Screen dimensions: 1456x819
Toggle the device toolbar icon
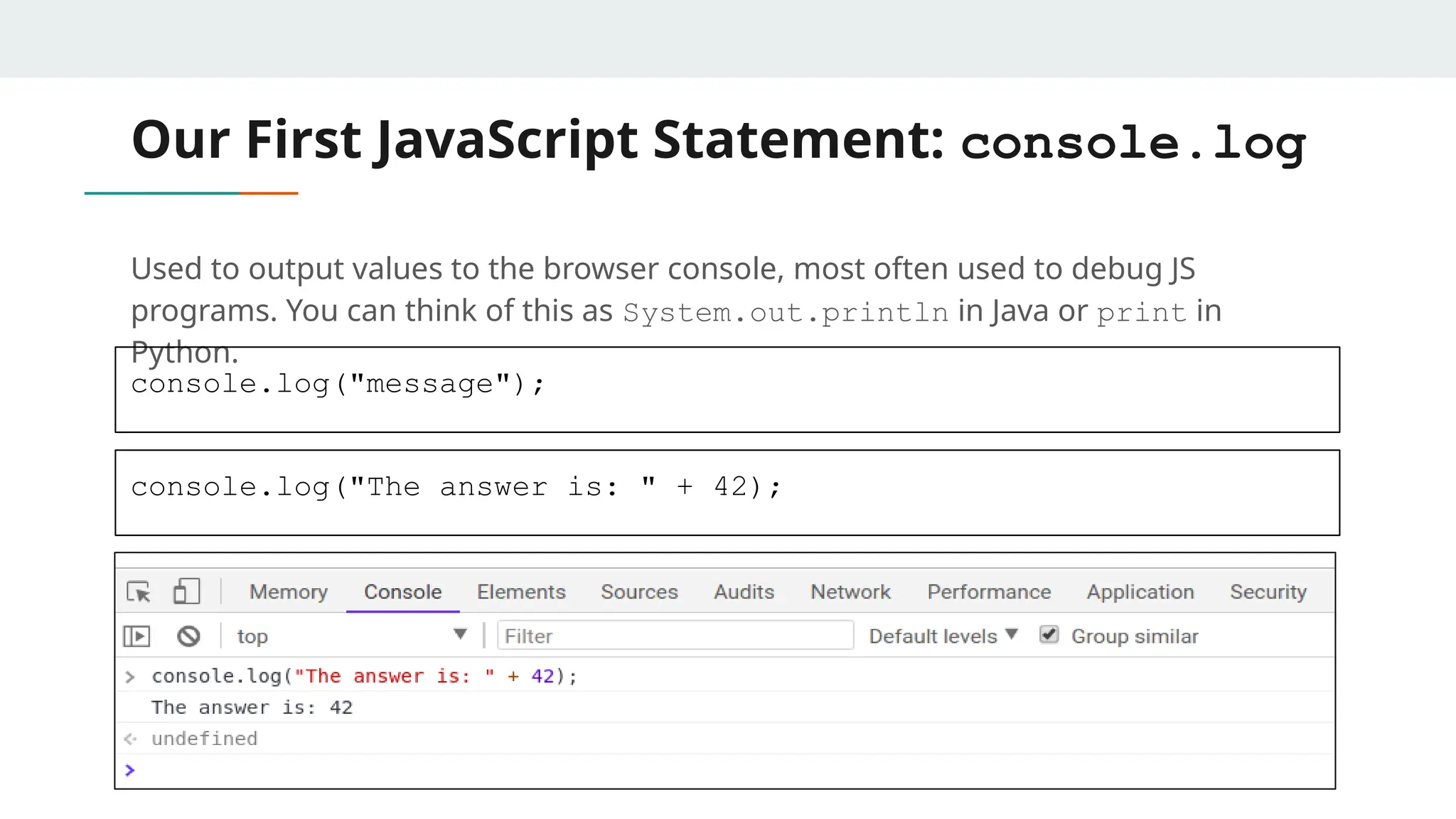click(186, 591)
